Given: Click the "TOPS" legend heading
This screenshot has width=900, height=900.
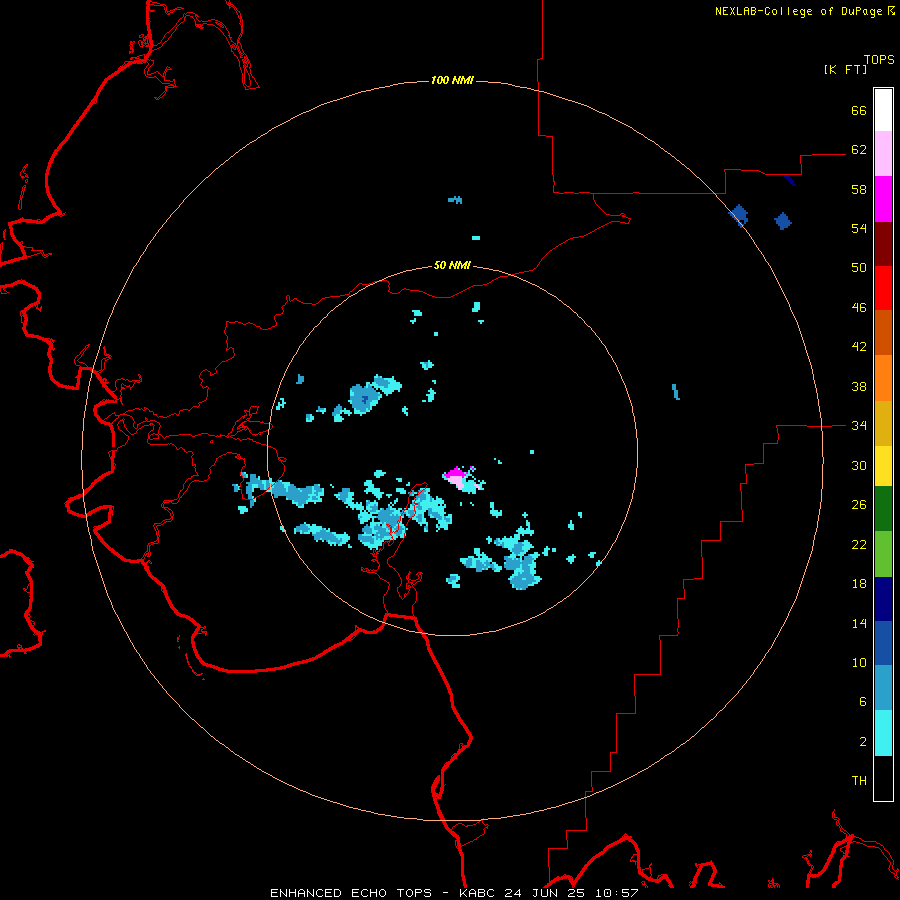Looking at the screenshot, I should point(879,60).
